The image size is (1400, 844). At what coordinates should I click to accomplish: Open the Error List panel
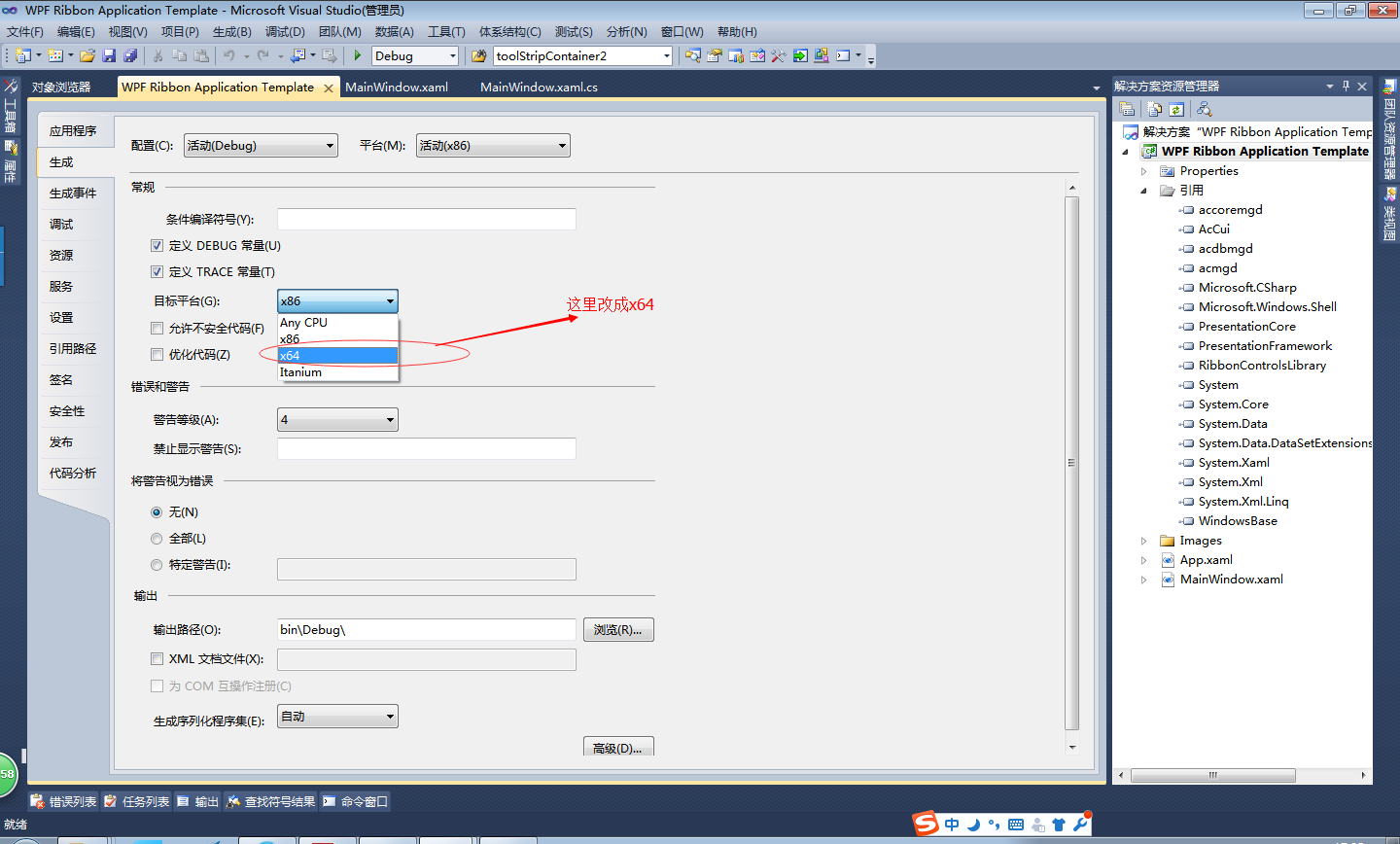[64, 801]
